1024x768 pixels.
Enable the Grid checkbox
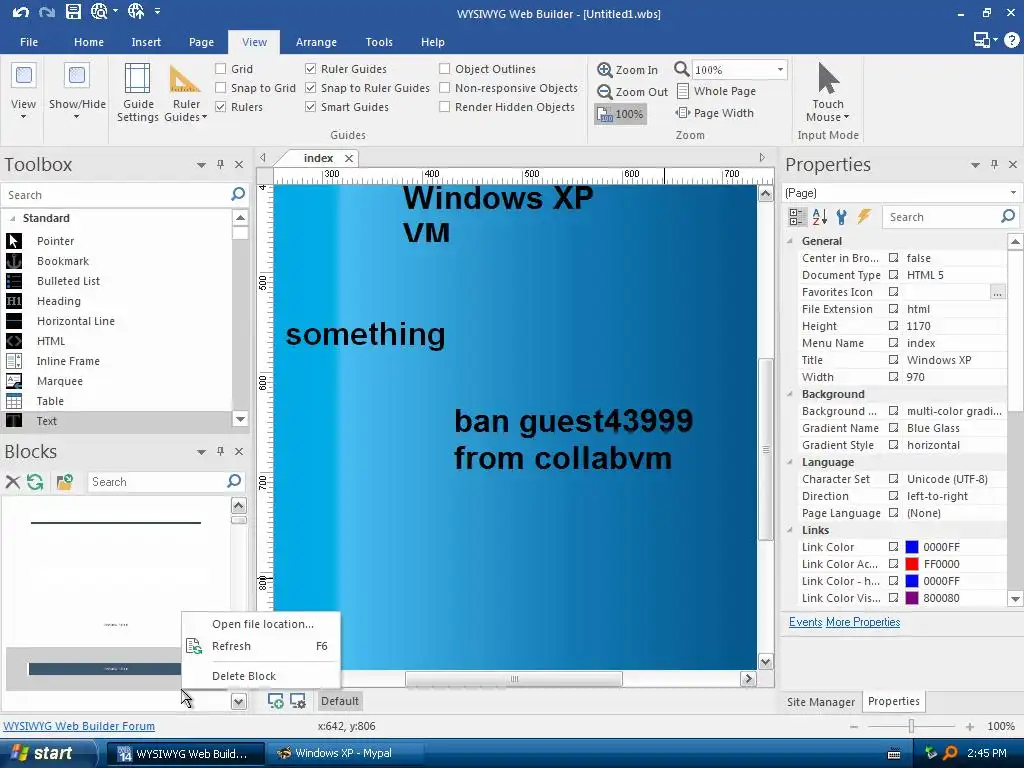pyautogui.click(x=221, y=69)
